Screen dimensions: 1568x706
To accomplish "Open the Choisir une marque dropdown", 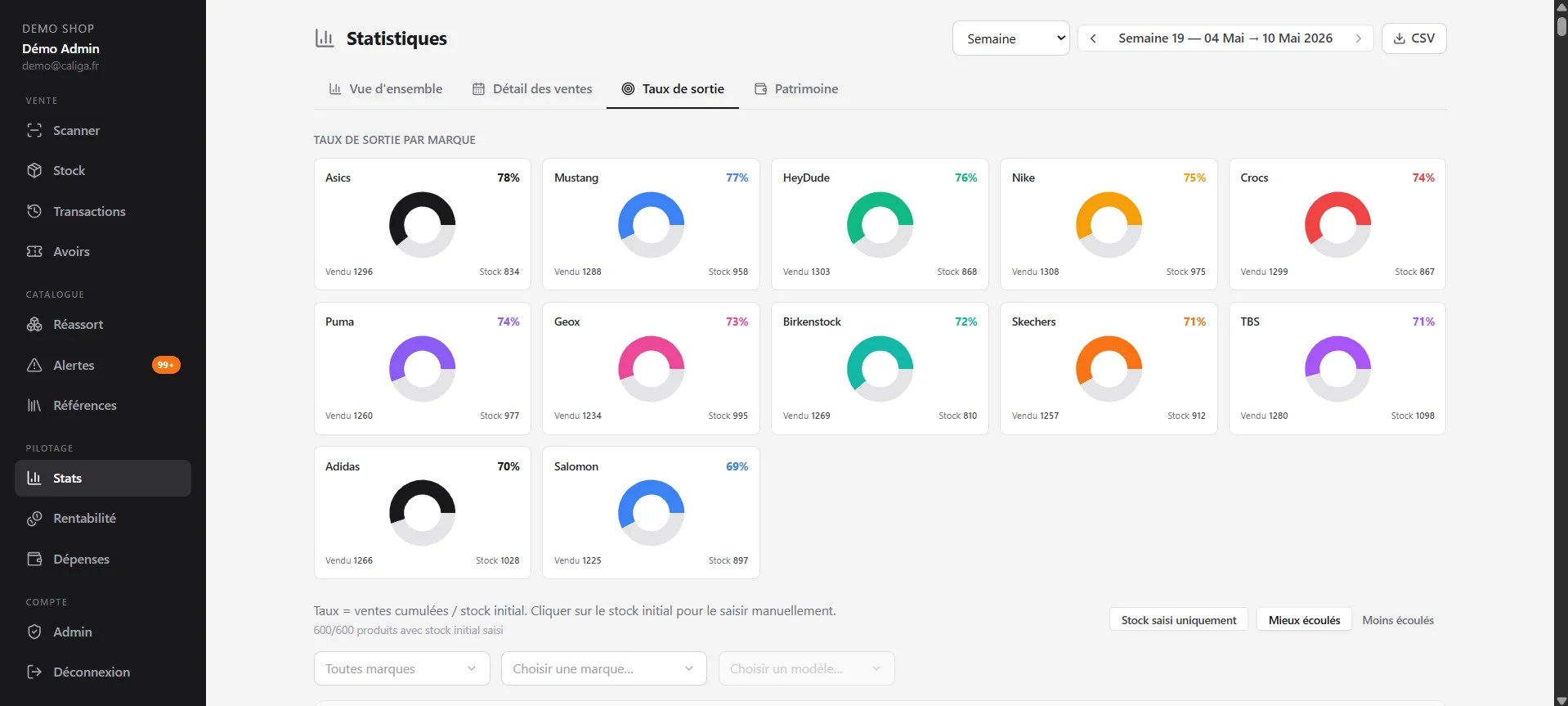I will pyautogui.click(x=604, y=668).
